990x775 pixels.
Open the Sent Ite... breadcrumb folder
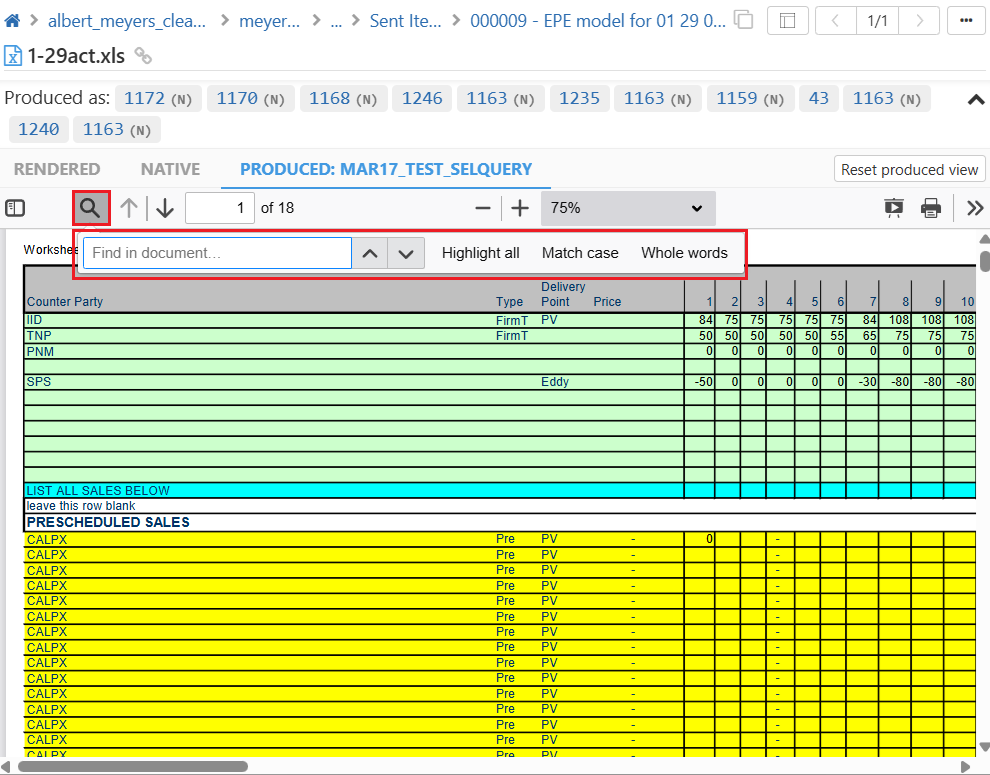pyautogui.click(x=405, y=21)
